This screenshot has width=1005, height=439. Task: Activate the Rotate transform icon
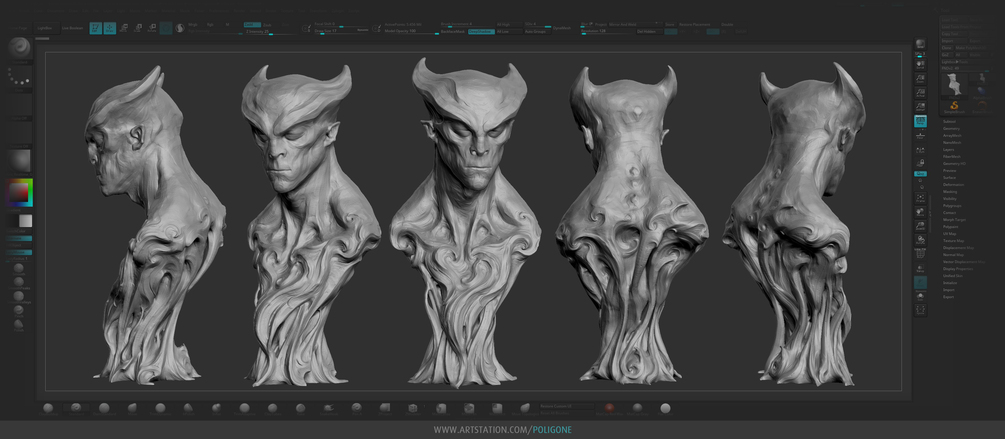click(x=152, y=28)
